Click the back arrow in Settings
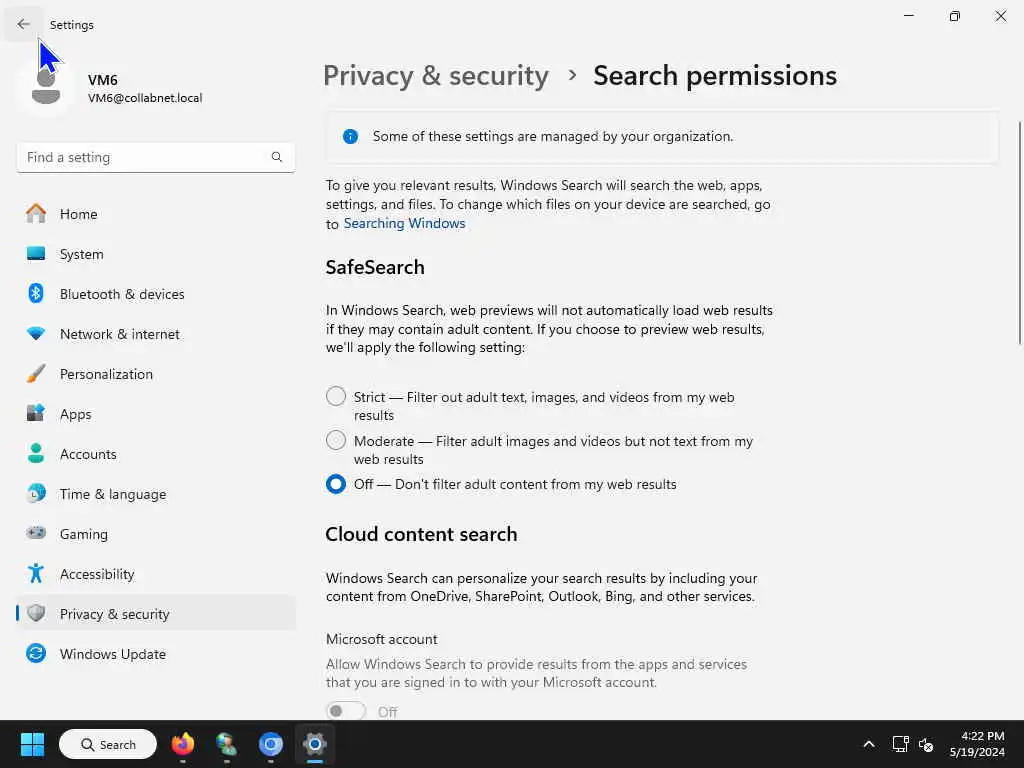The image size is (1024, 768). 23,24
